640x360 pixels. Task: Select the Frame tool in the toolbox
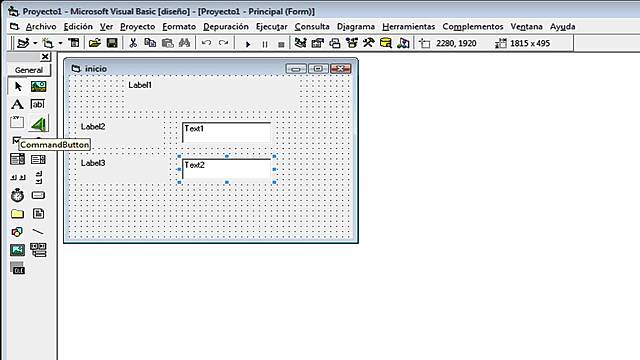coord(17,122)
